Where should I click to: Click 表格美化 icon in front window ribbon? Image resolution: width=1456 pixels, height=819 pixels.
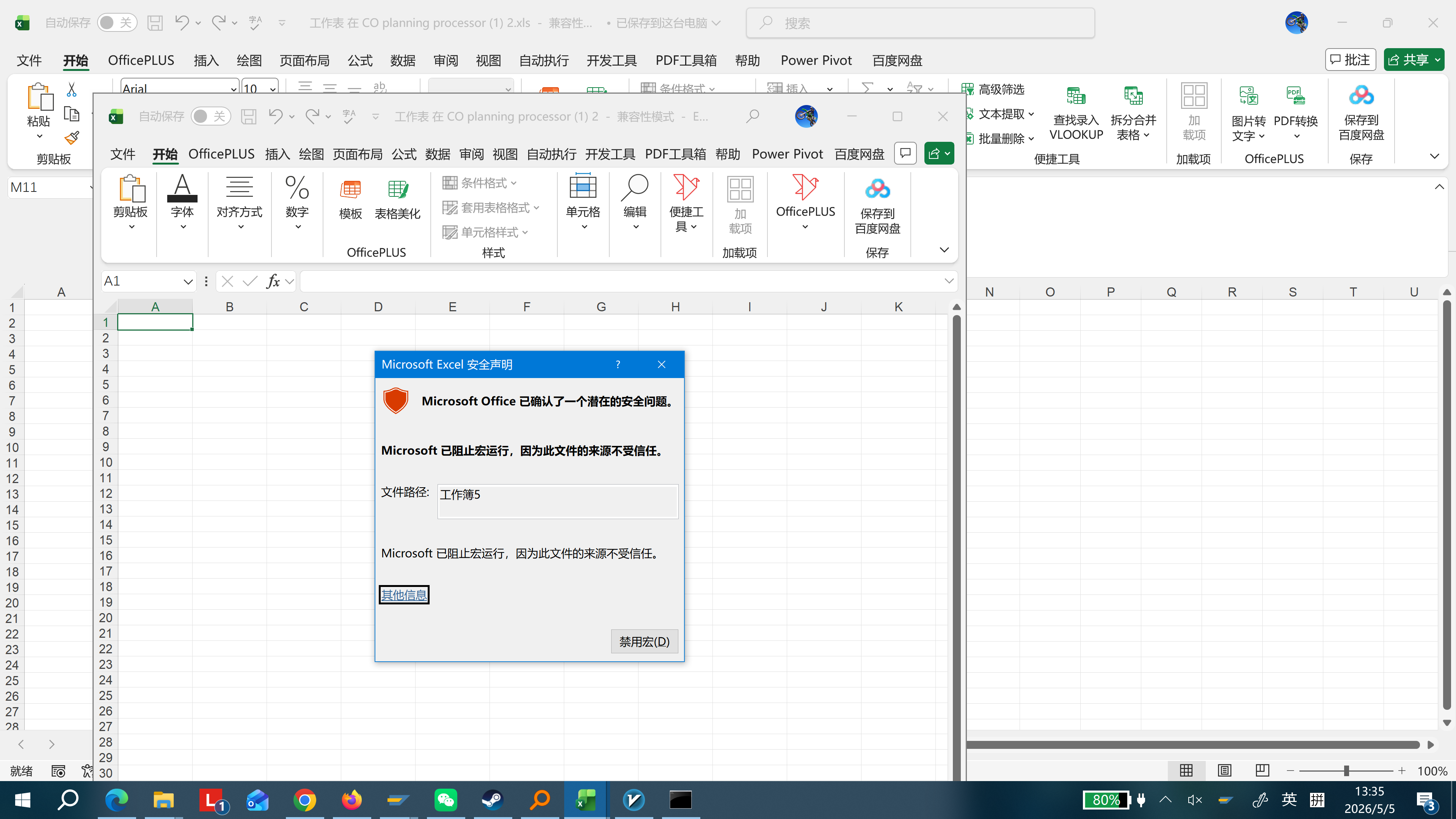397,199
